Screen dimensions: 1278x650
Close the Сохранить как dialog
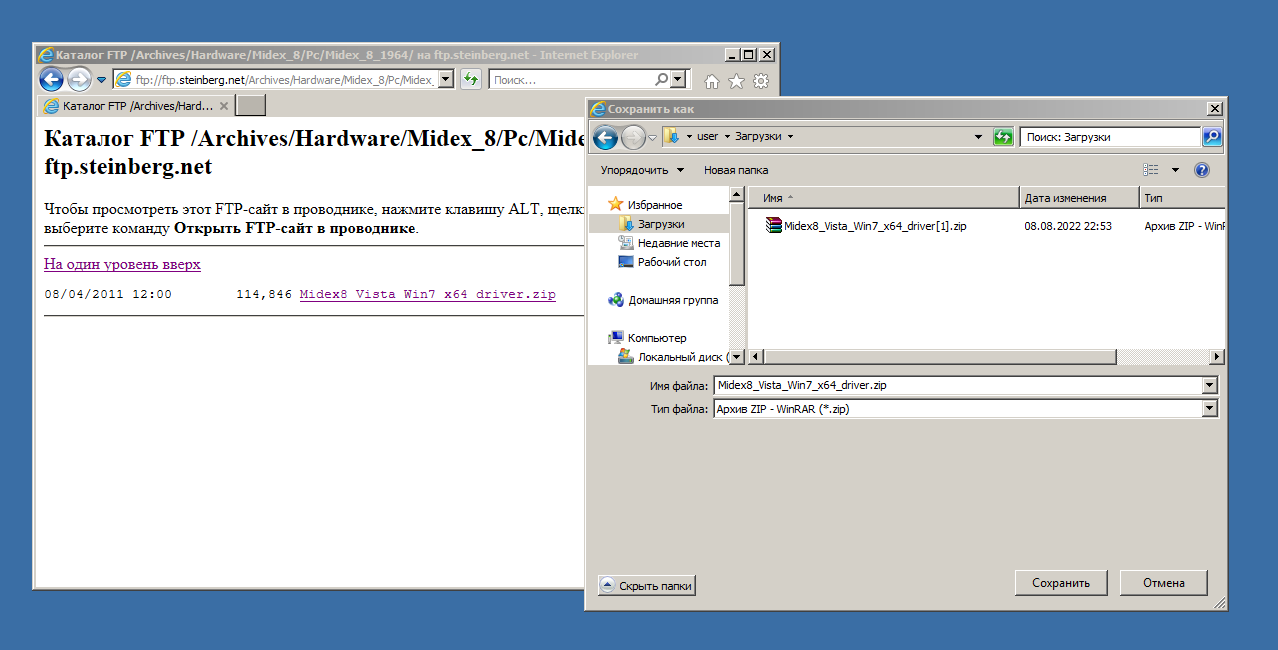pos(1215,108)
